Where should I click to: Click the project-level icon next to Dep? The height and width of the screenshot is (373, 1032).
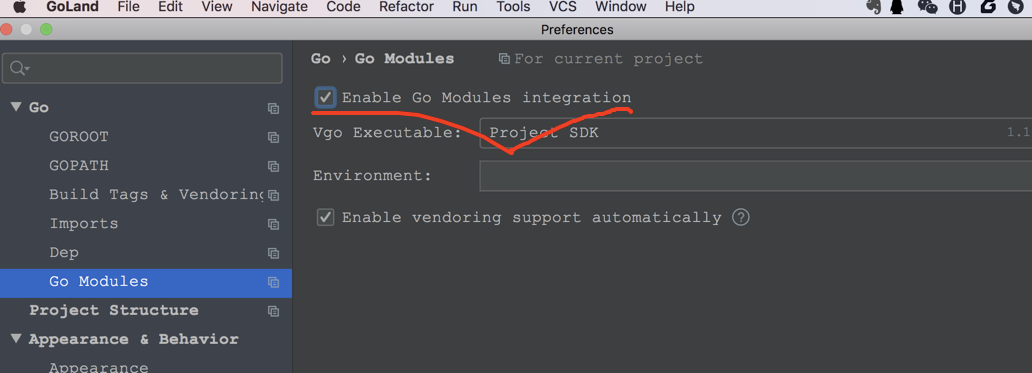pyautogui.click(x=273, y=253)
